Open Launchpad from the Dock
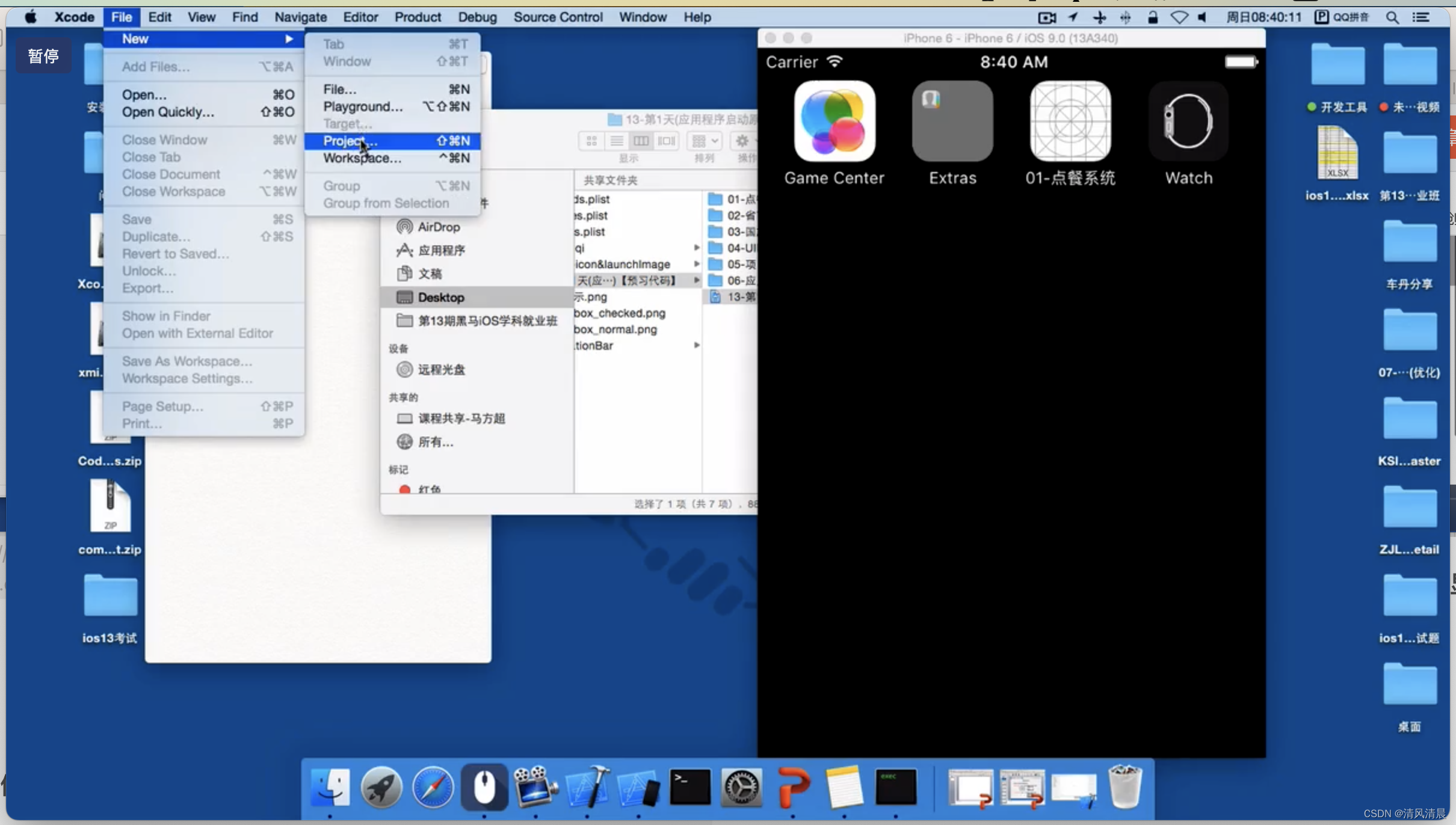Image resolution: width=1456 pixels, height=825 pixels. 381,787
